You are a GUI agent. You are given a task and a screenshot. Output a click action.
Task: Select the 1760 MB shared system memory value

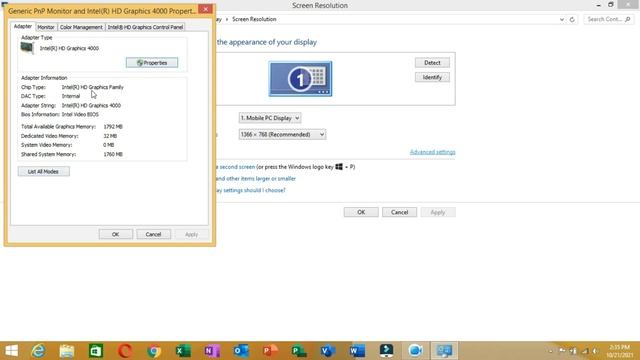113,154
